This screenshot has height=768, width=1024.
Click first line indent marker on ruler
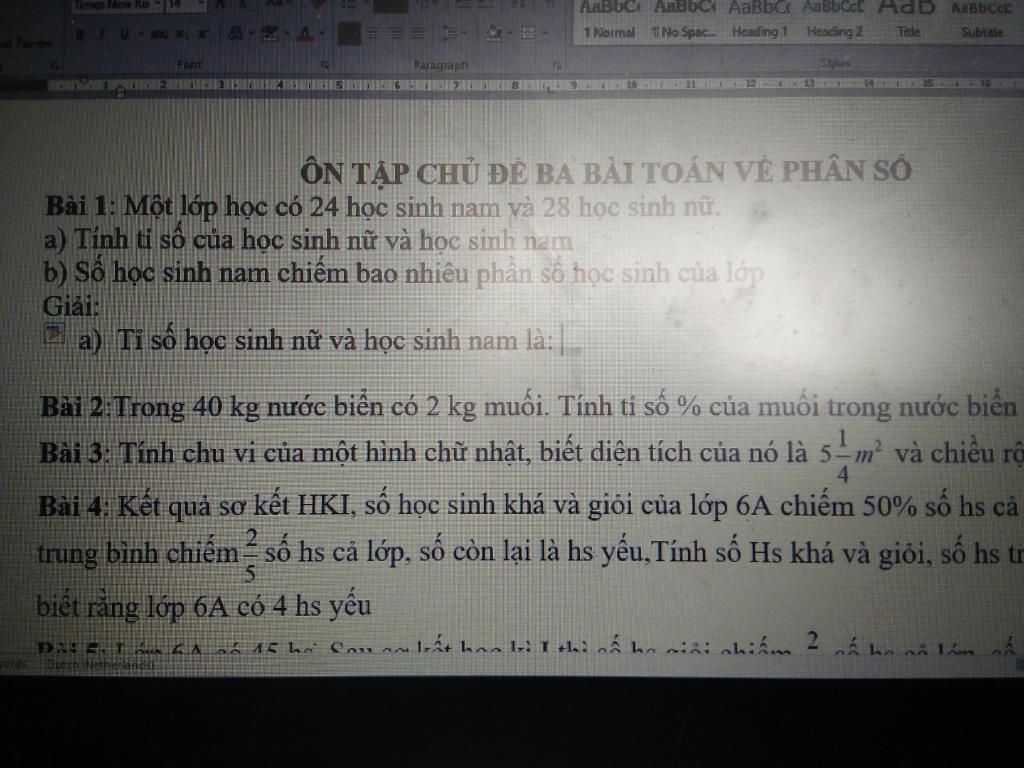click(84, 81)
